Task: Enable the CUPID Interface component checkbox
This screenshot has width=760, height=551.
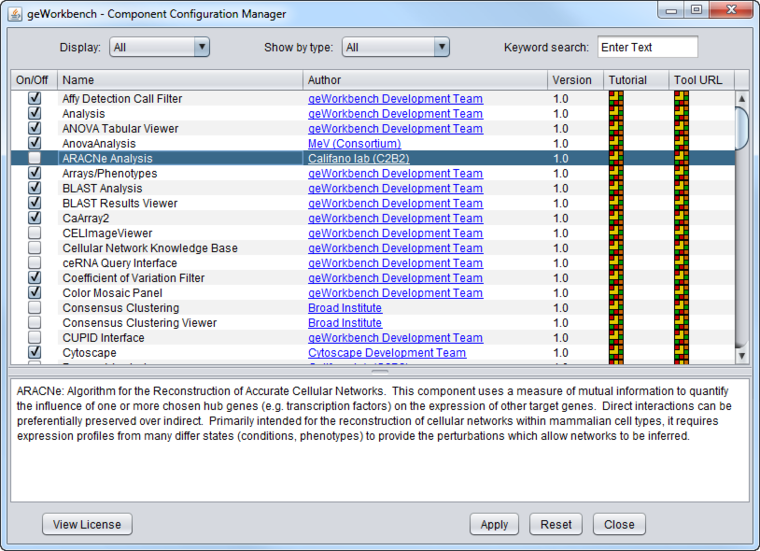Action: [35, 338]
